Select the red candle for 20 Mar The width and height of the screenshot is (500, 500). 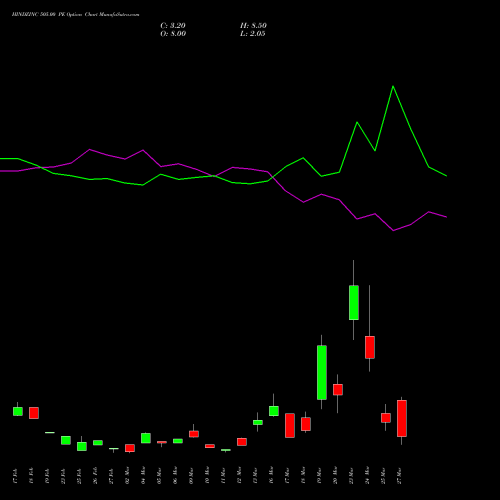(x=338, y=390)
